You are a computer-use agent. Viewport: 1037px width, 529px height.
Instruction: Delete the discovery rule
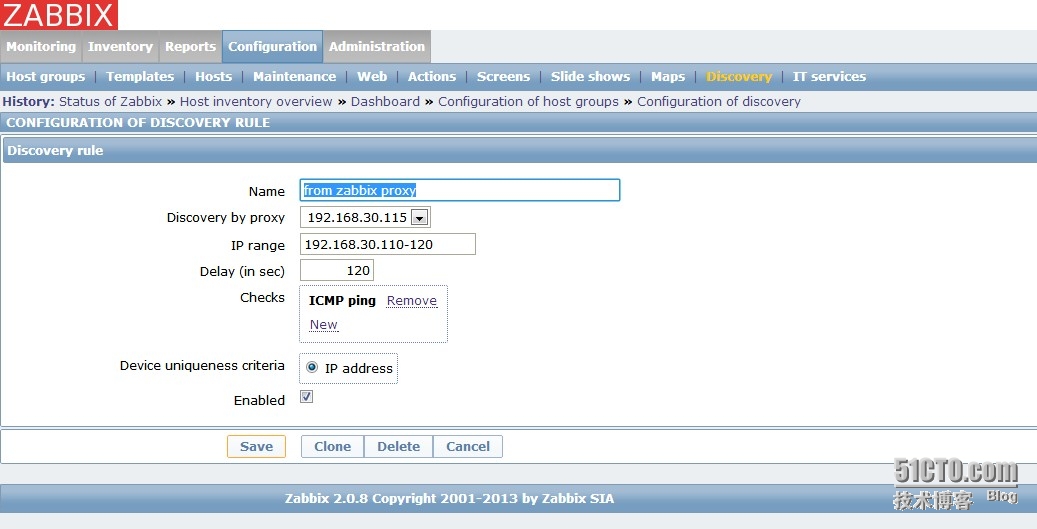point(399,446)
